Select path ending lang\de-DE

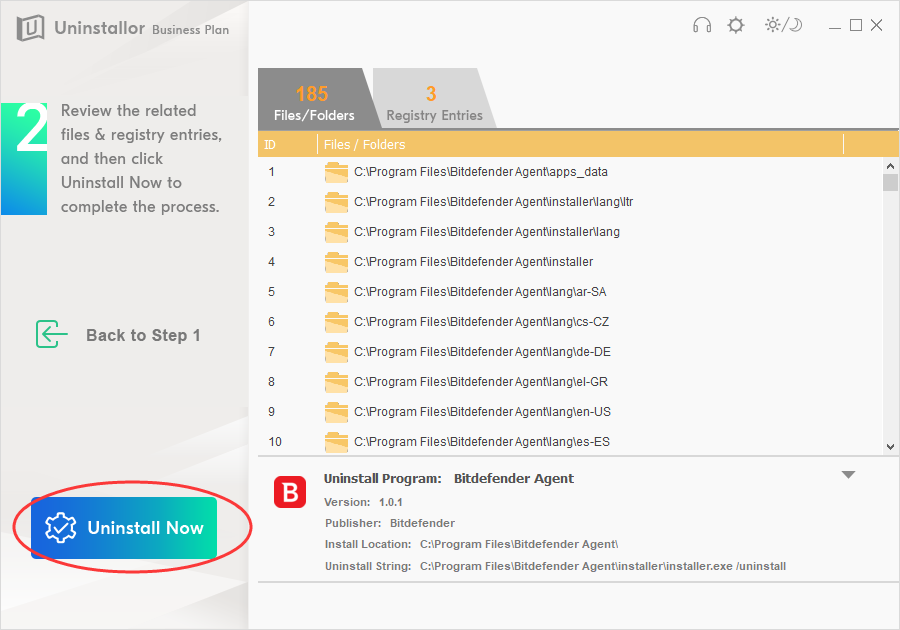tap(482, 352)
